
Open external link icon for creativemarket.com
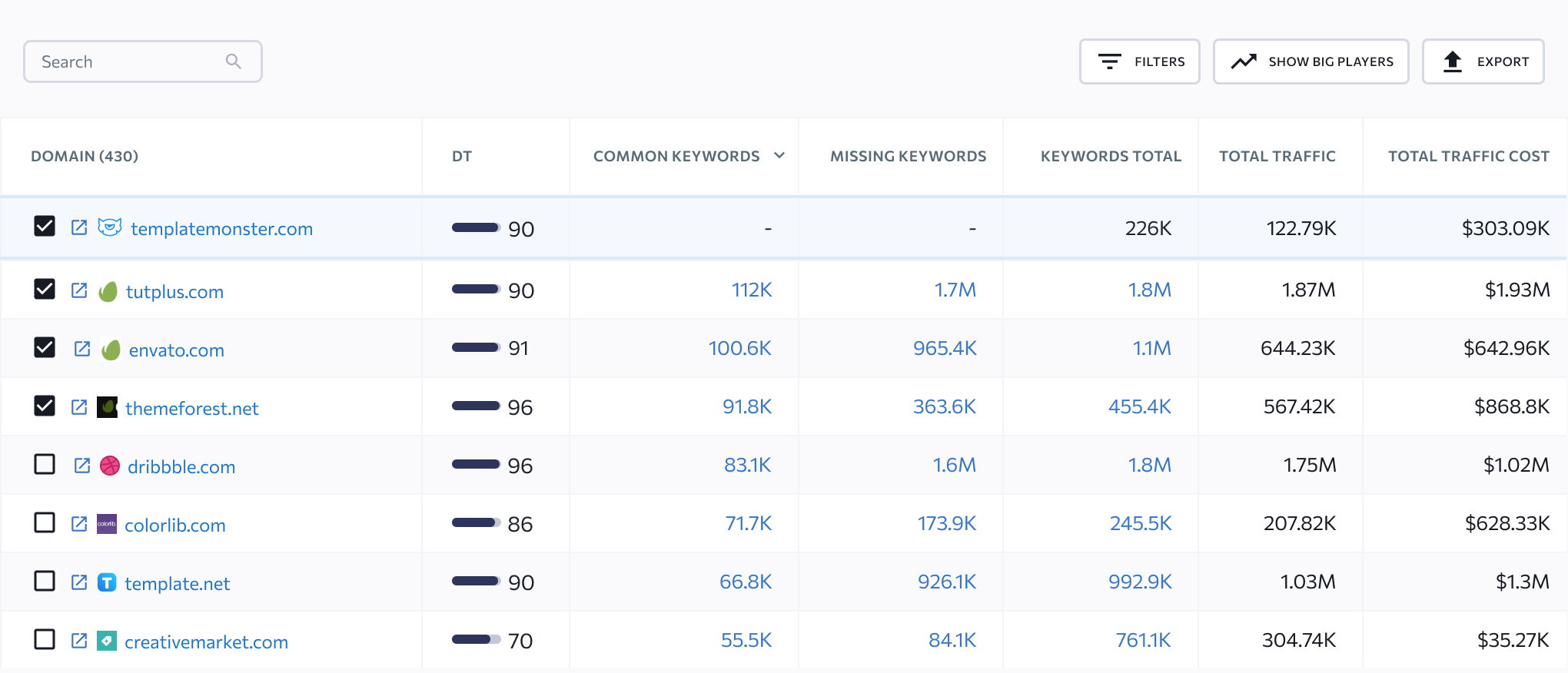[79, 641]
